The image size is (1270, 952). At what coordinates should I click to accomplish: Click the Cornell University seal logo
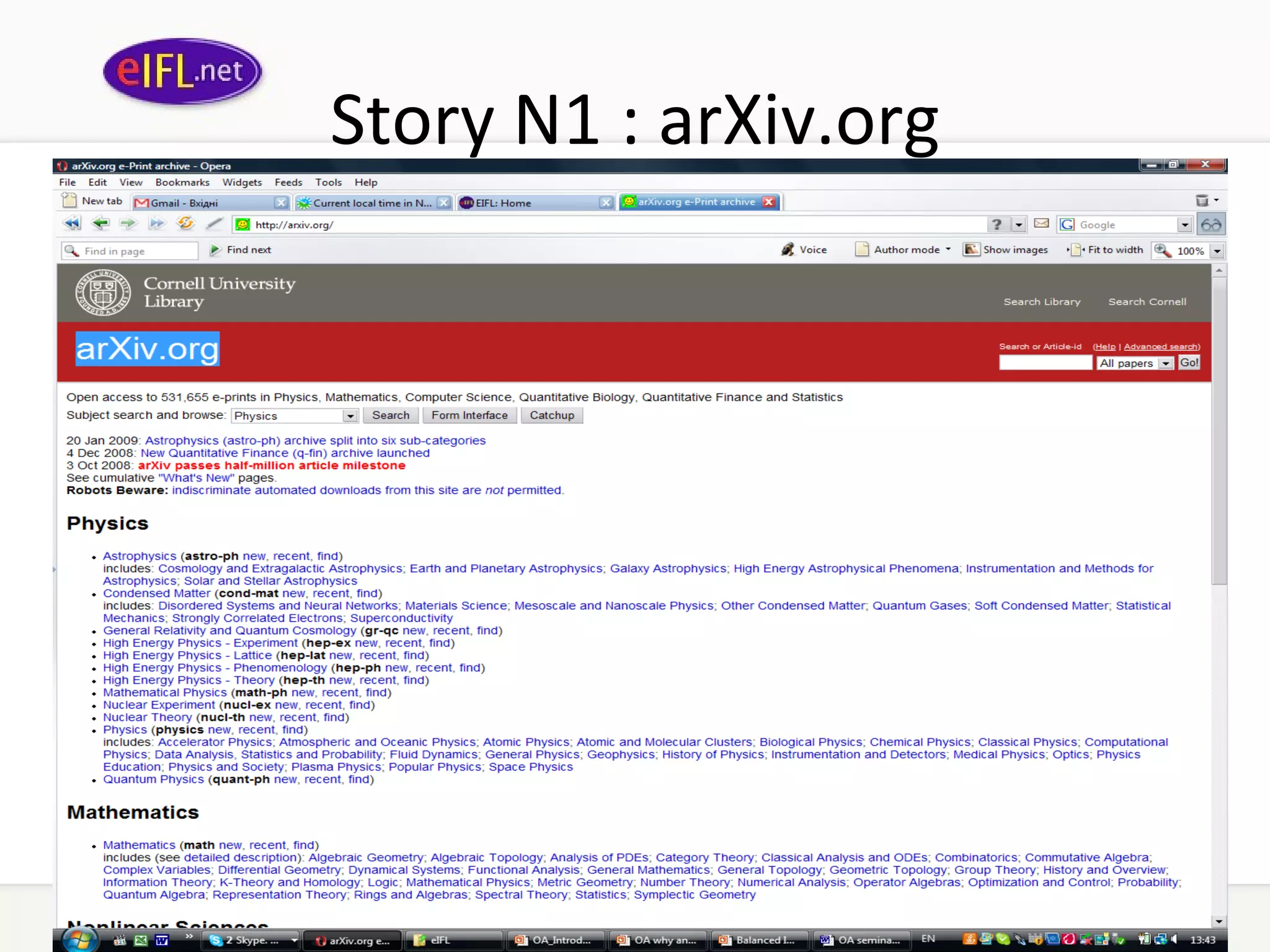coord(102,293)
